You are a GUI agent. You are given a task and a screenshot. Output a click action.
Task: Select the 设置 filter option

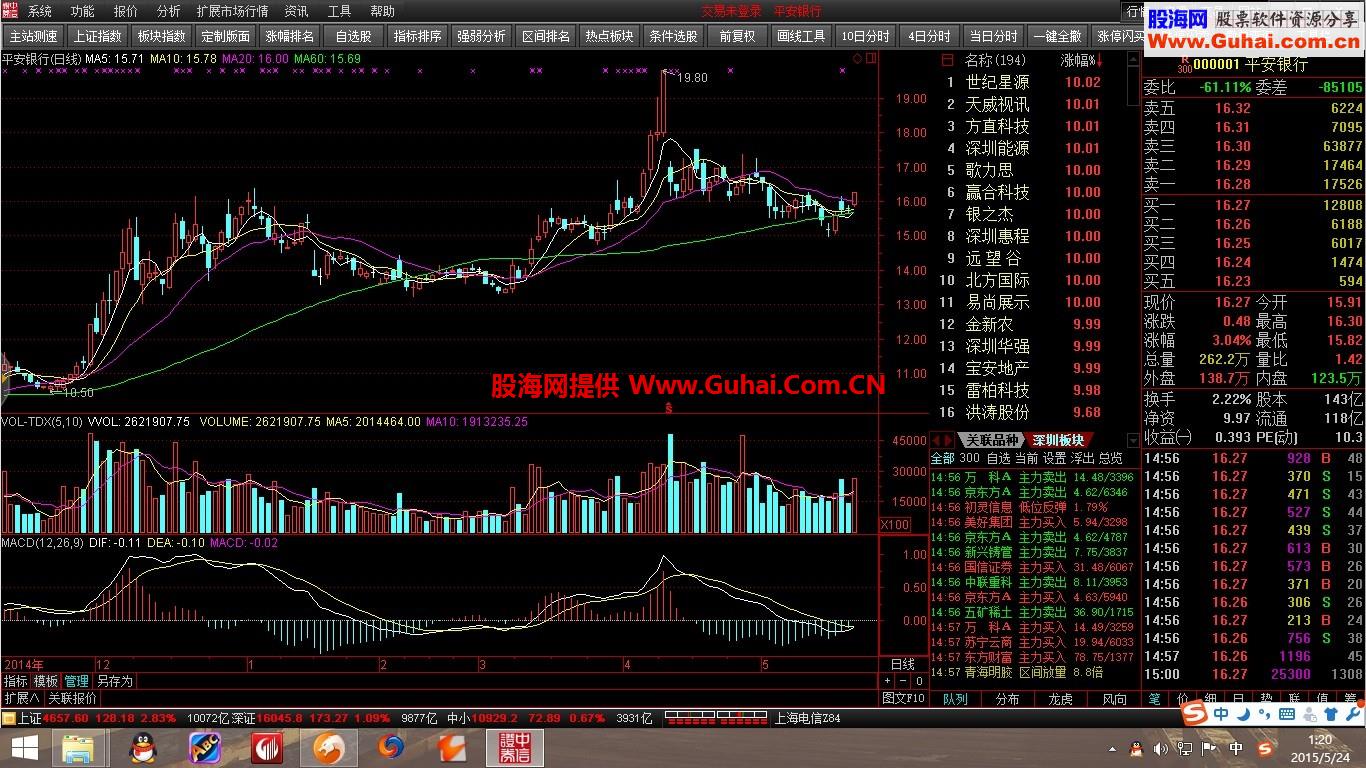tap(1054, 458)
